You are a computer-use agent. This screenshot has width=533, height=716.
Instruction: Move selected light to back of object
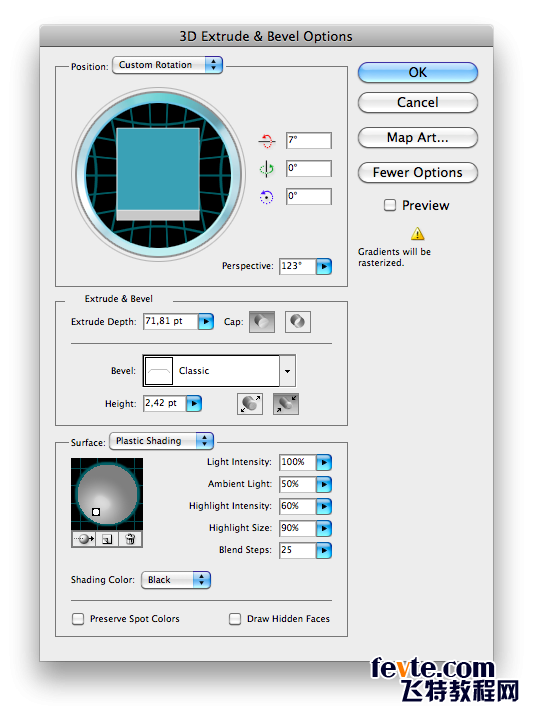[x=84, y=539]
